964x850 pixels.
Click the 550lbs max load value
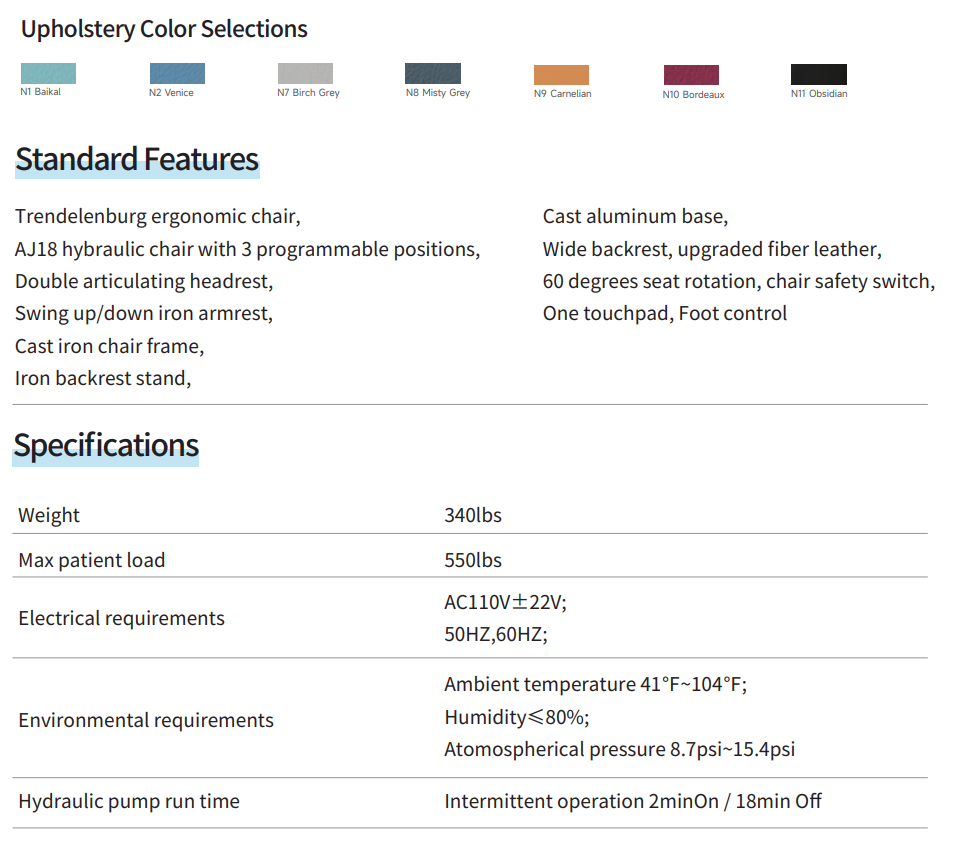(x=473, y=560)
